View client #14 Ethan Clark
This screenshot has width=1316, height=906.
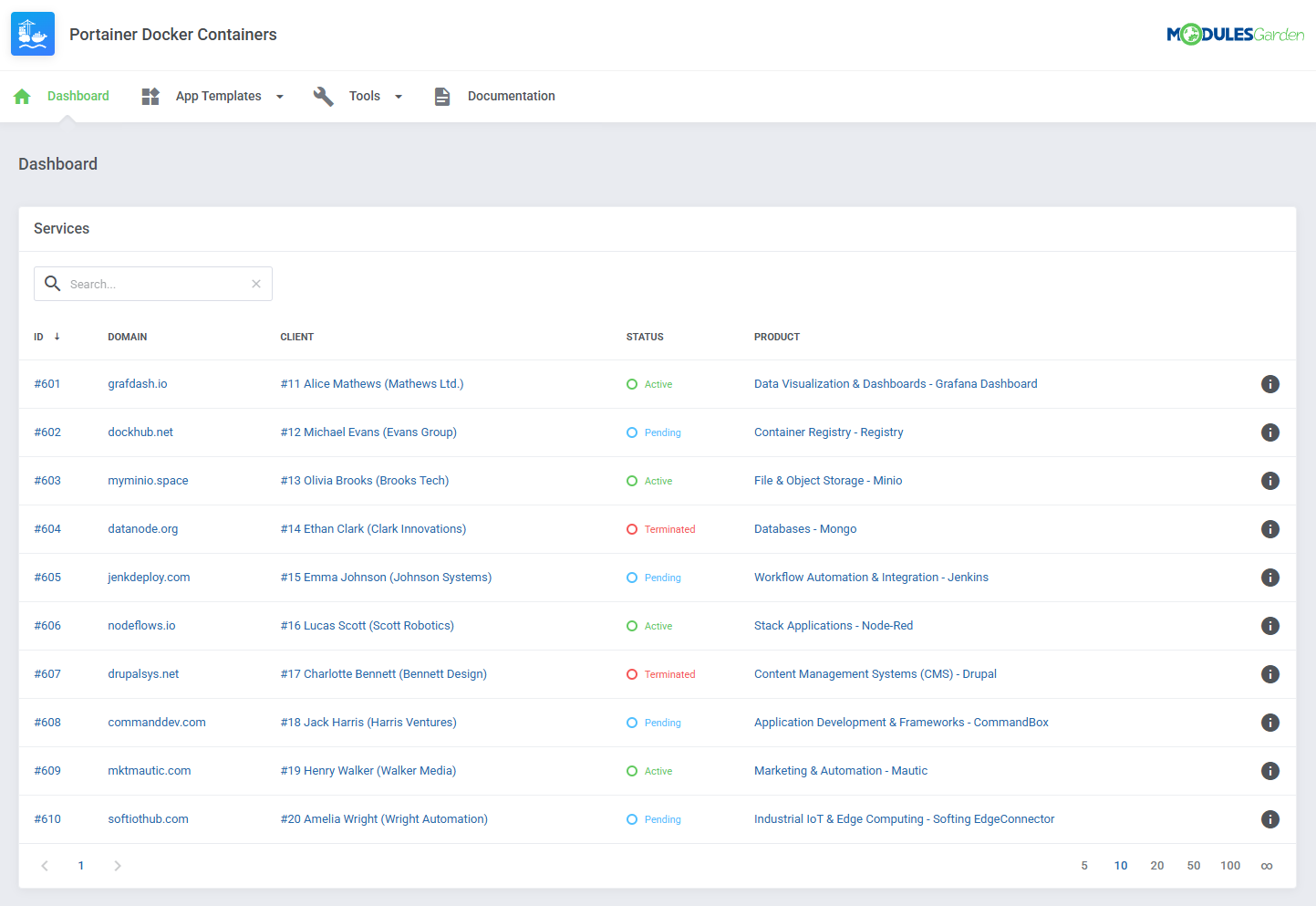pos(373,528)
